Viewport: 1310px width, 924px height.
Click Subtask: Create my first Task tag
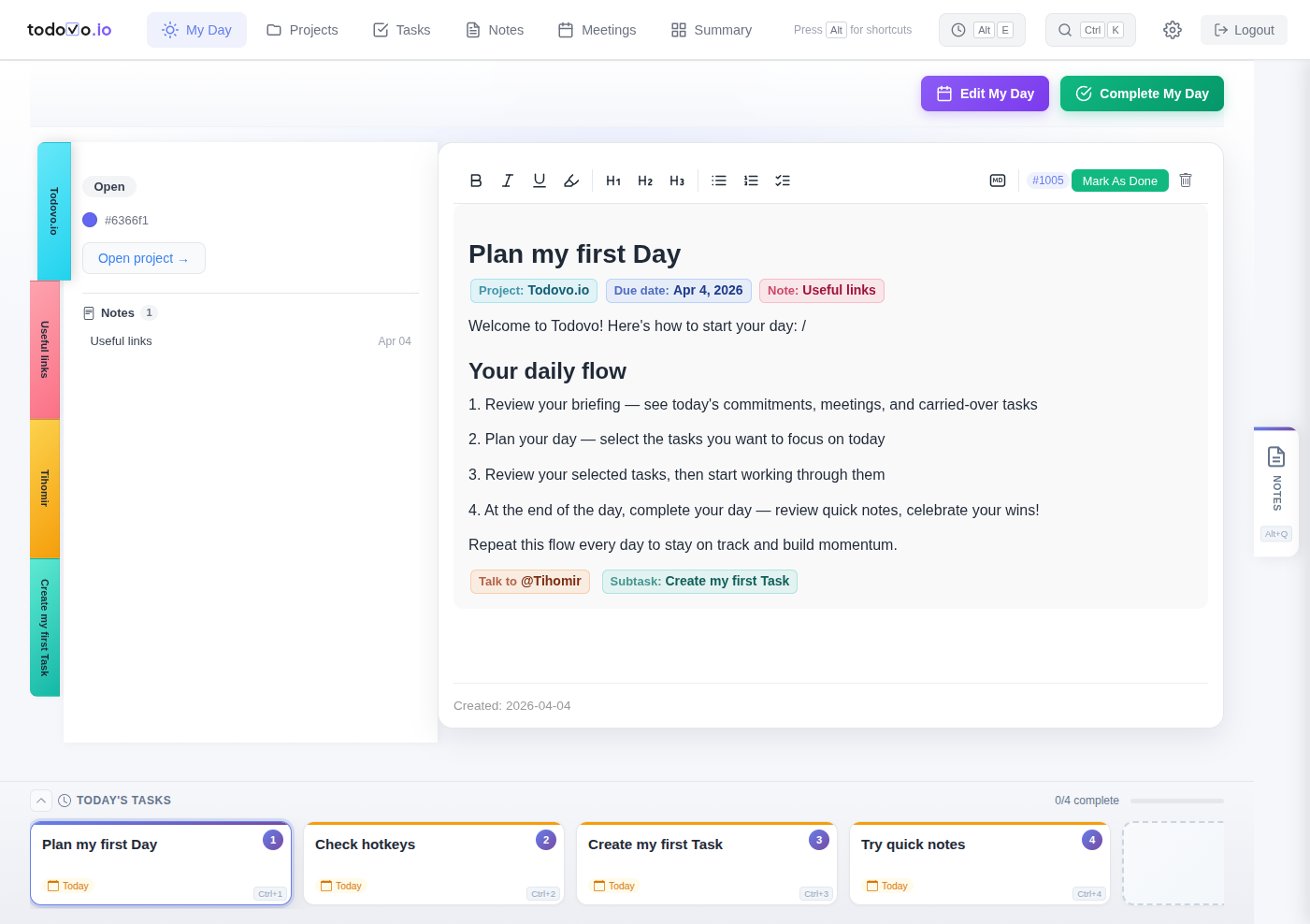(x=699, y=582)
